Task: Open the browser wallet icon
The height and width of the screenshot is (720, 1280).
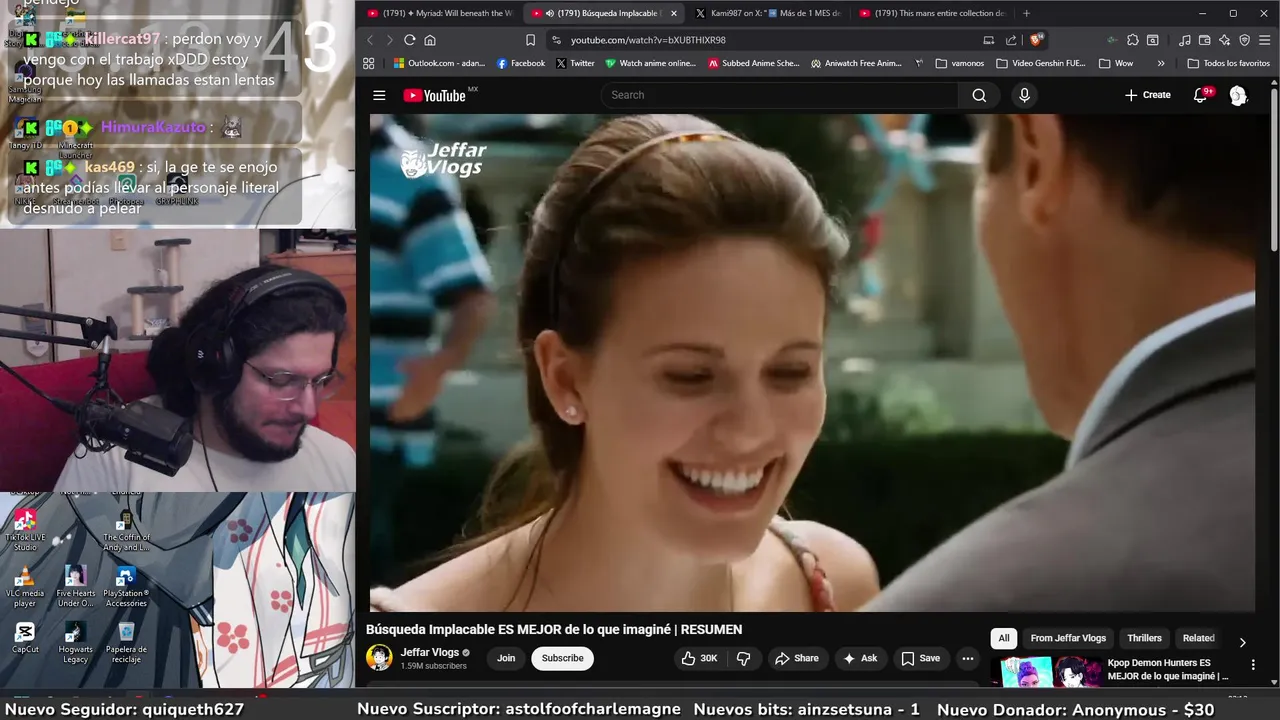Action: click(1205, 40)
